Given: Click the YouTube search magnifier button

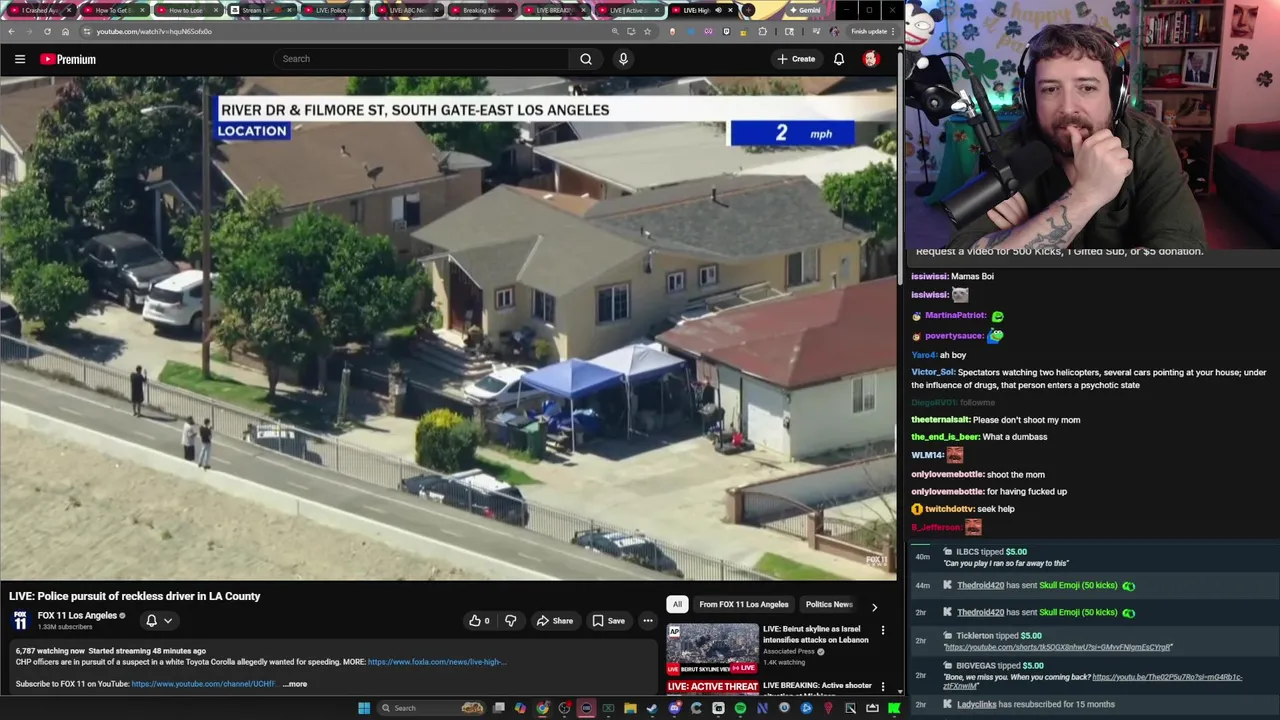Looking at the screenshot, I should 586,59.
